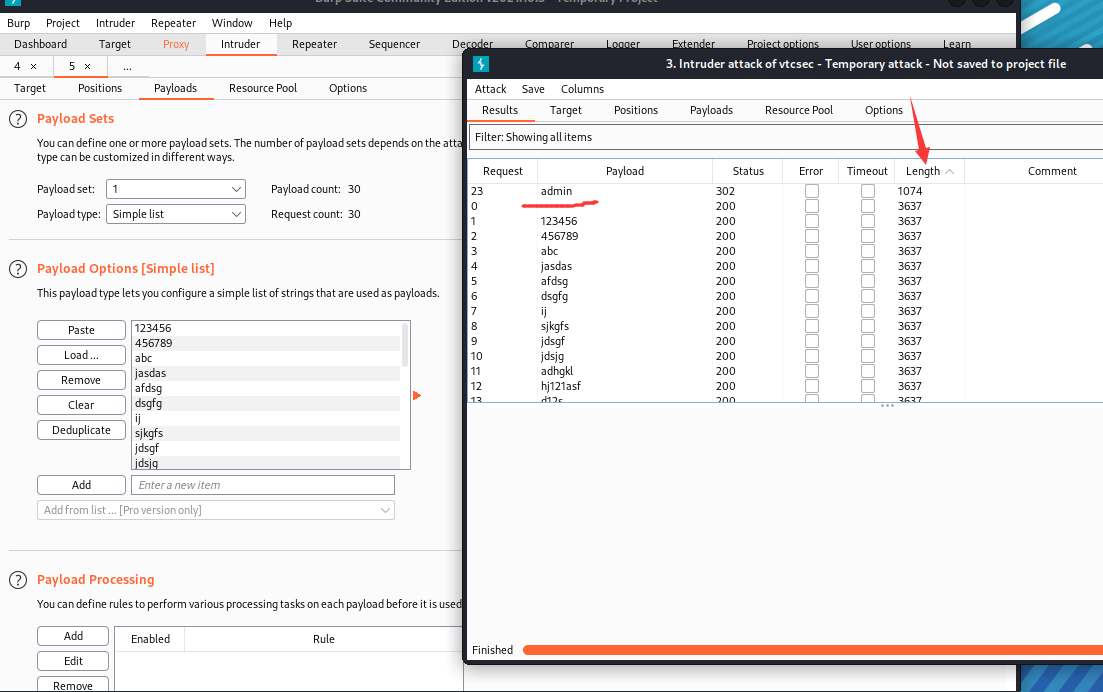Switch to the Sequencer tab

pos(394,44)
